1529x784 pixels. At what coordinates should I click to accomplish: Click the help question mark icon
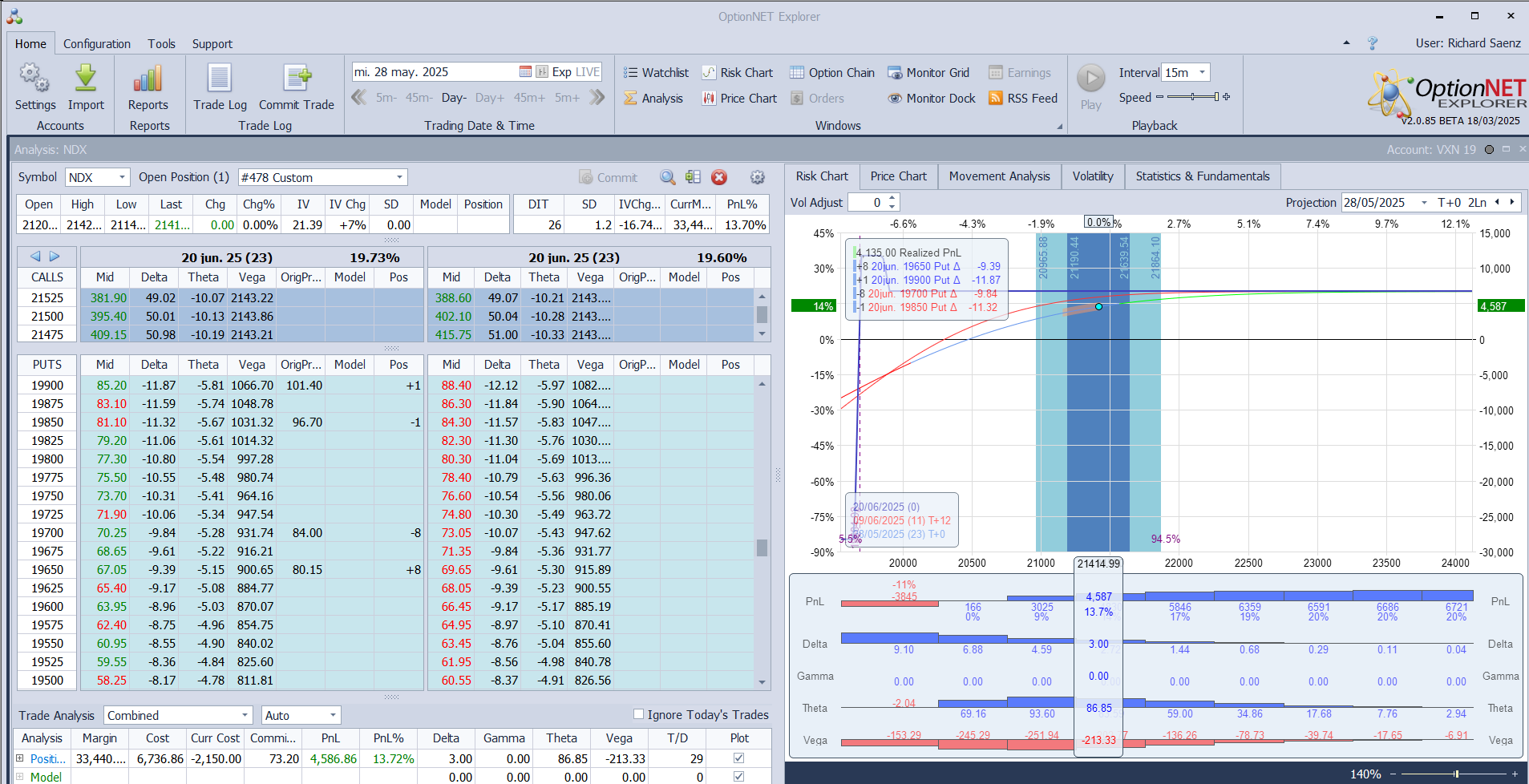coord(1372,43)
